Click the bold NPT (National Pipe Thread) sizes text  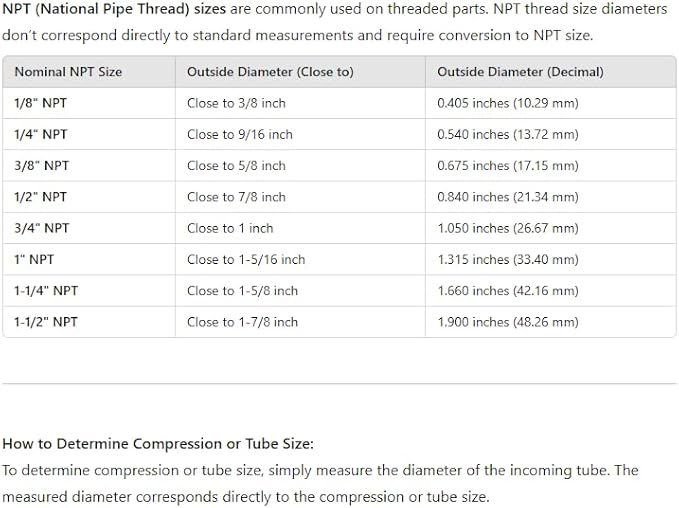[x=114, y=9]
